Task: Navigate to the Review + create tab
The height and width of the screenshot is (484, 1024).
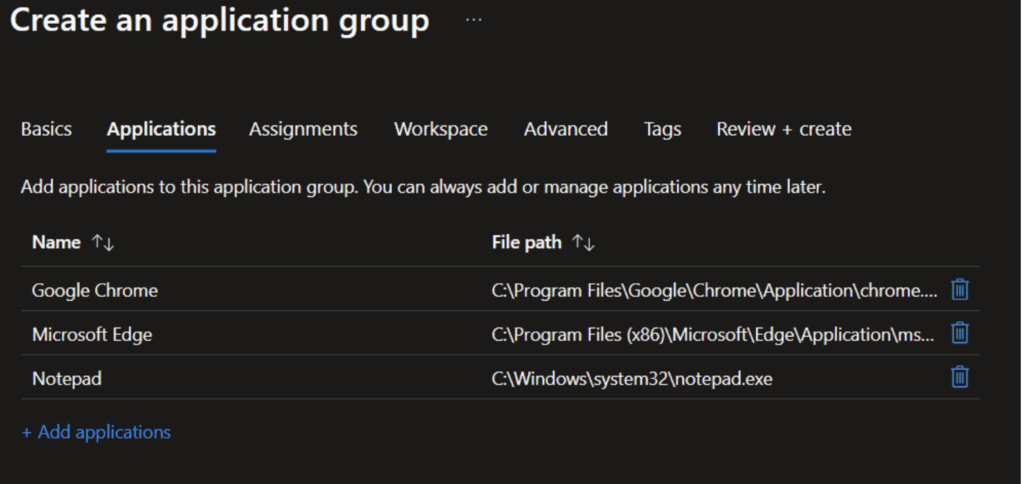Action: (783, 129)
